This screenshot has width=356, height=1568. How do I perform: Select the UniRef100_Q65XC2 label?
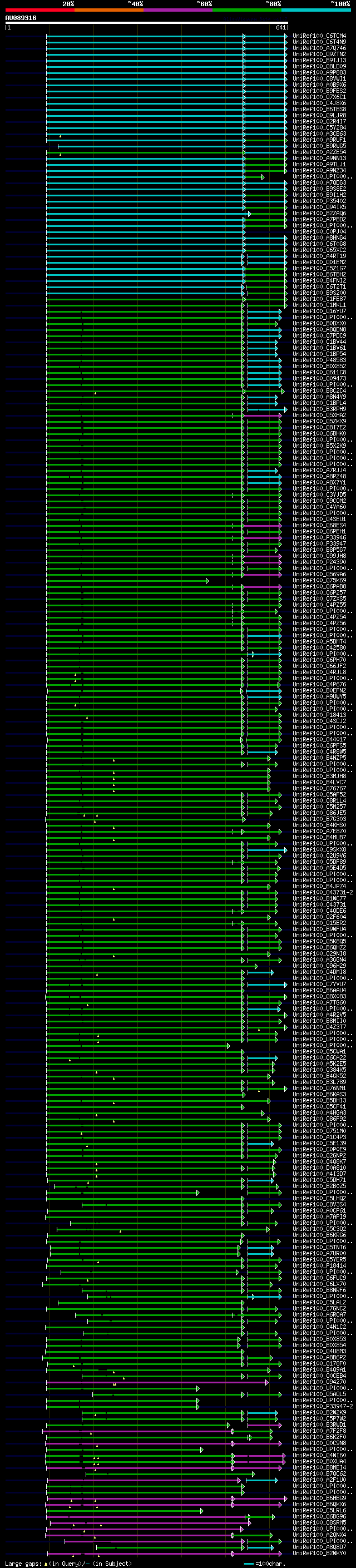coord(319,250)
